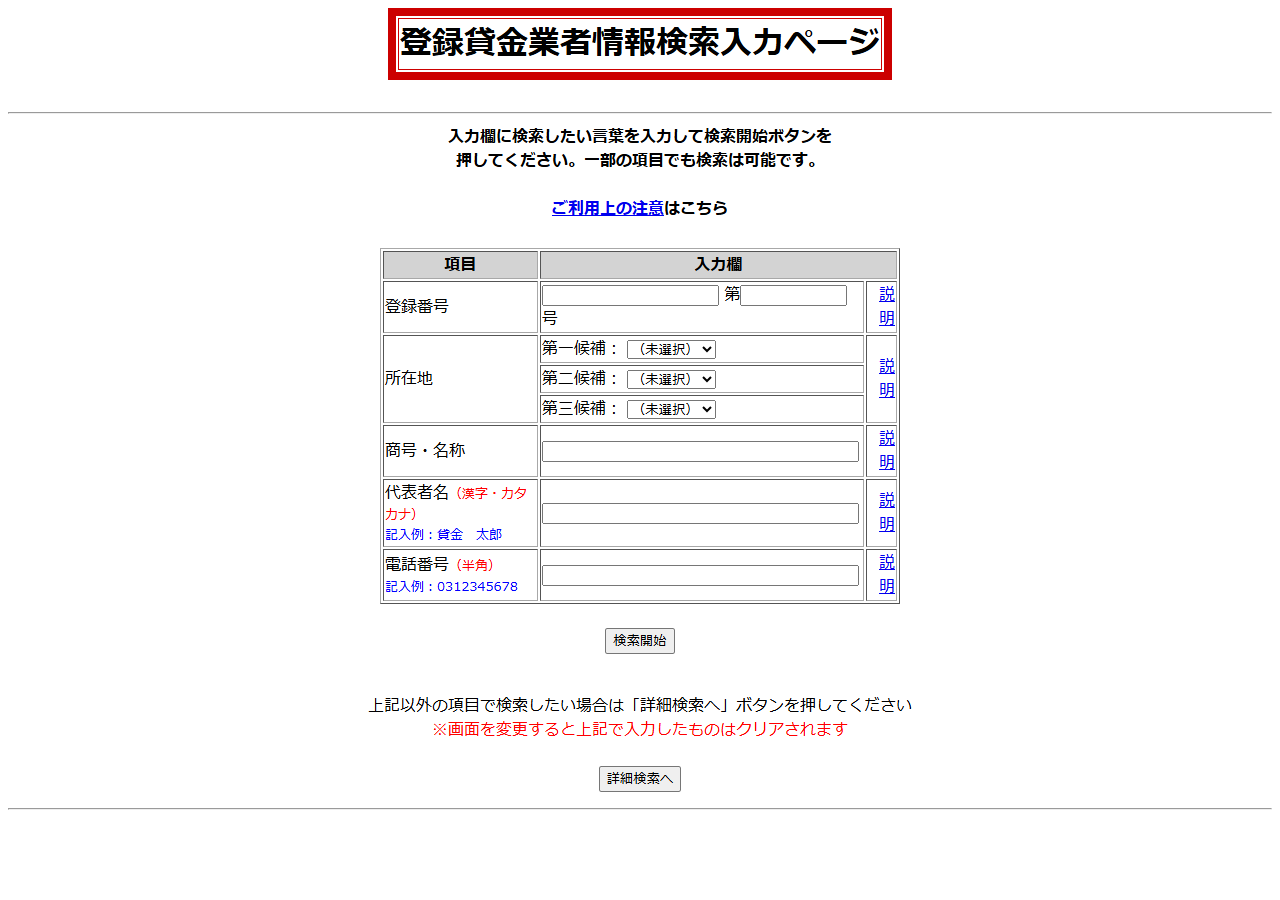Click the 登録貸金業者情報検索入力ページ title banner
1280x900 pixels.
point(640,44)
